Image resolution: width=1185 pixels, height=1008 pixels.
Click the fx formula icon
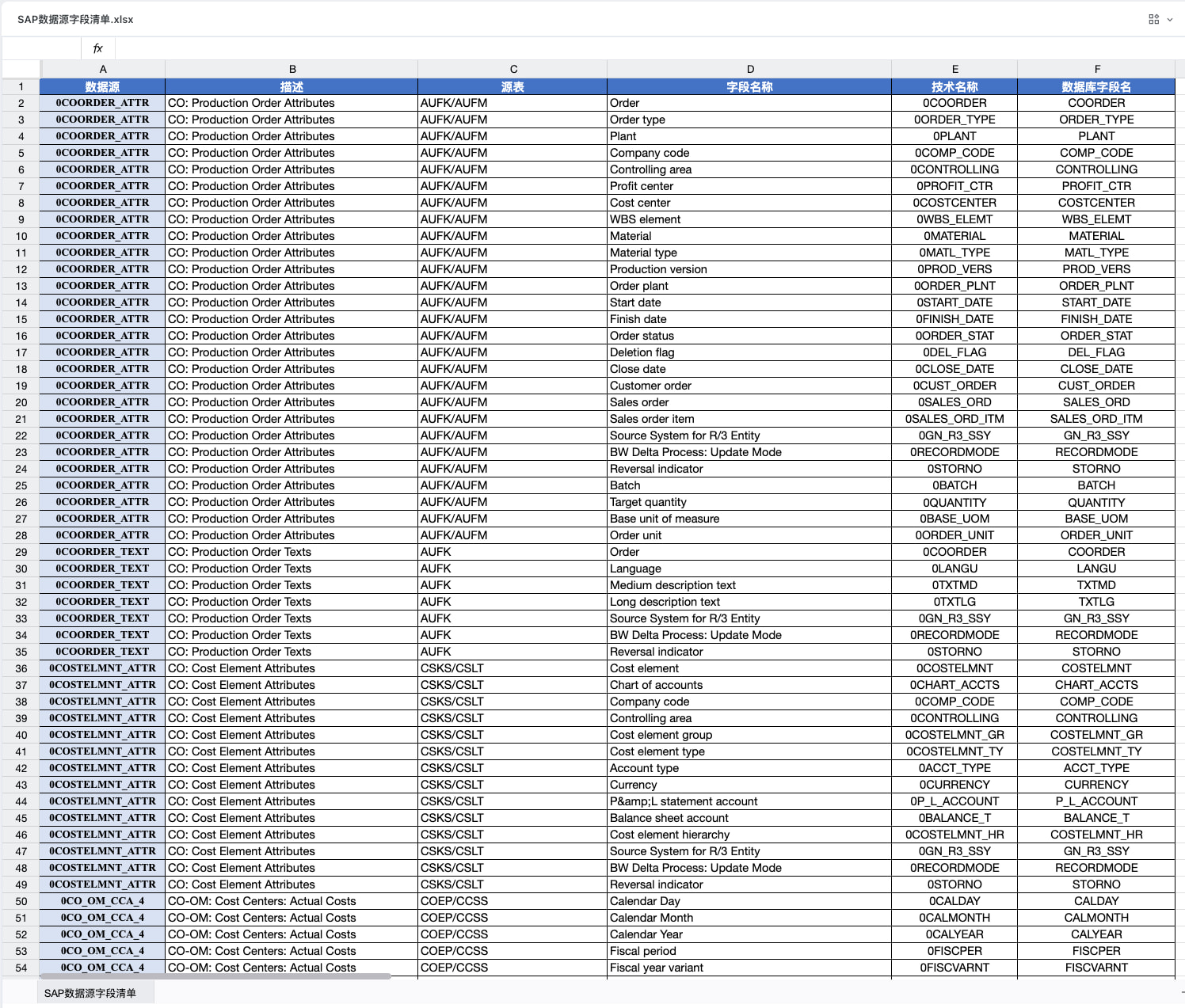pyautogui.click(x=97, y=48)
